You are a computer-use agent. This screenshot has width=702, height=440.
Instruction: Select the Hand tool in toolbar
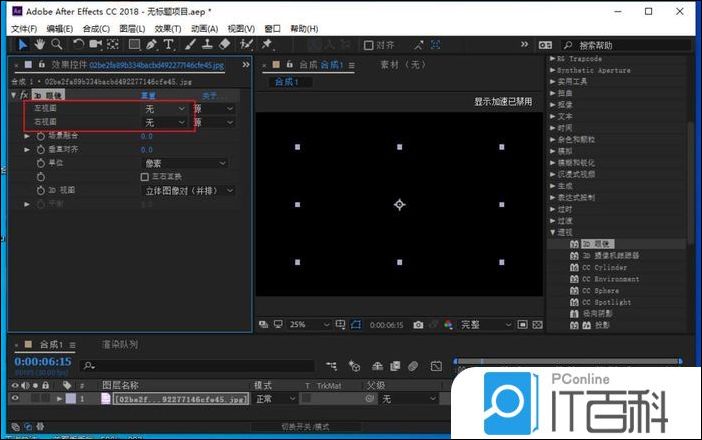point(39,45)
